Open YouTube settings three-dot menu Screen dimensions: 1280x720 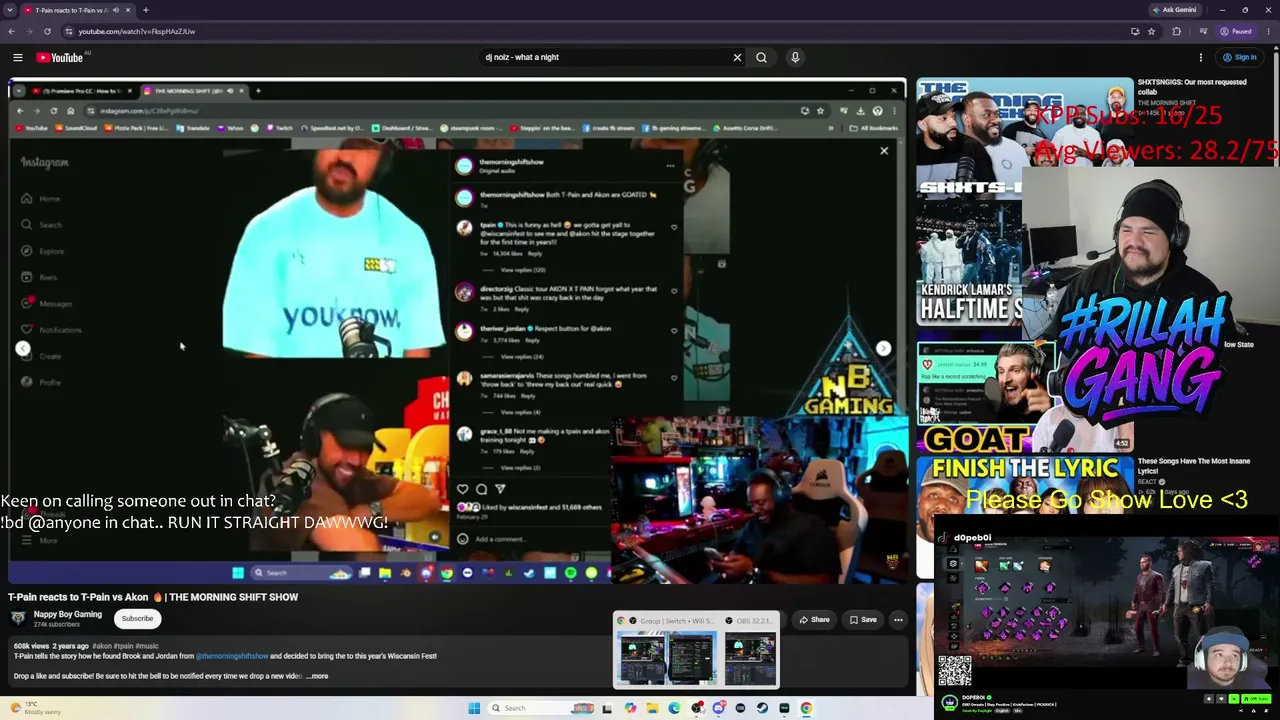(1199, 58)
